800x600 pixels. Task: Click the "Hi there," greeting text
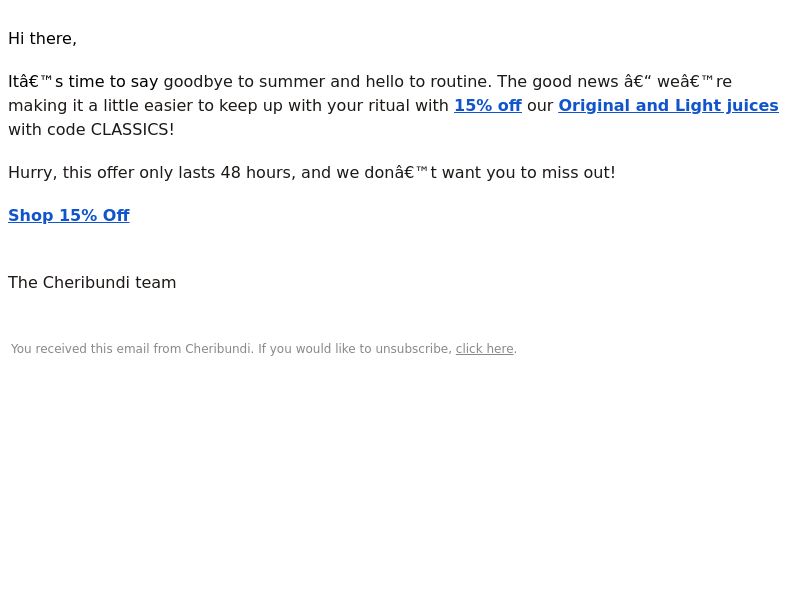click(42, 39)
